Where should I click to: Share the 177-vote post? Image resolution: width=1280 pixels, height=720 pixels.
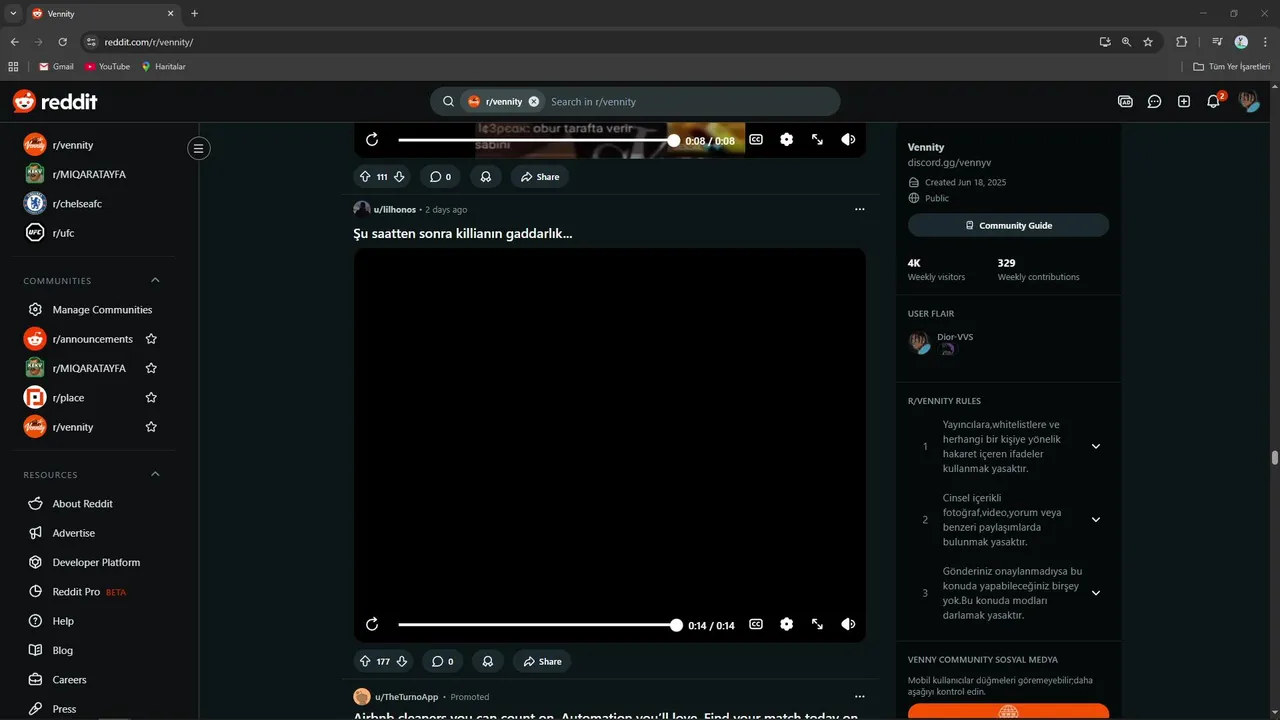pyautogui.click(x=543, y=661)
